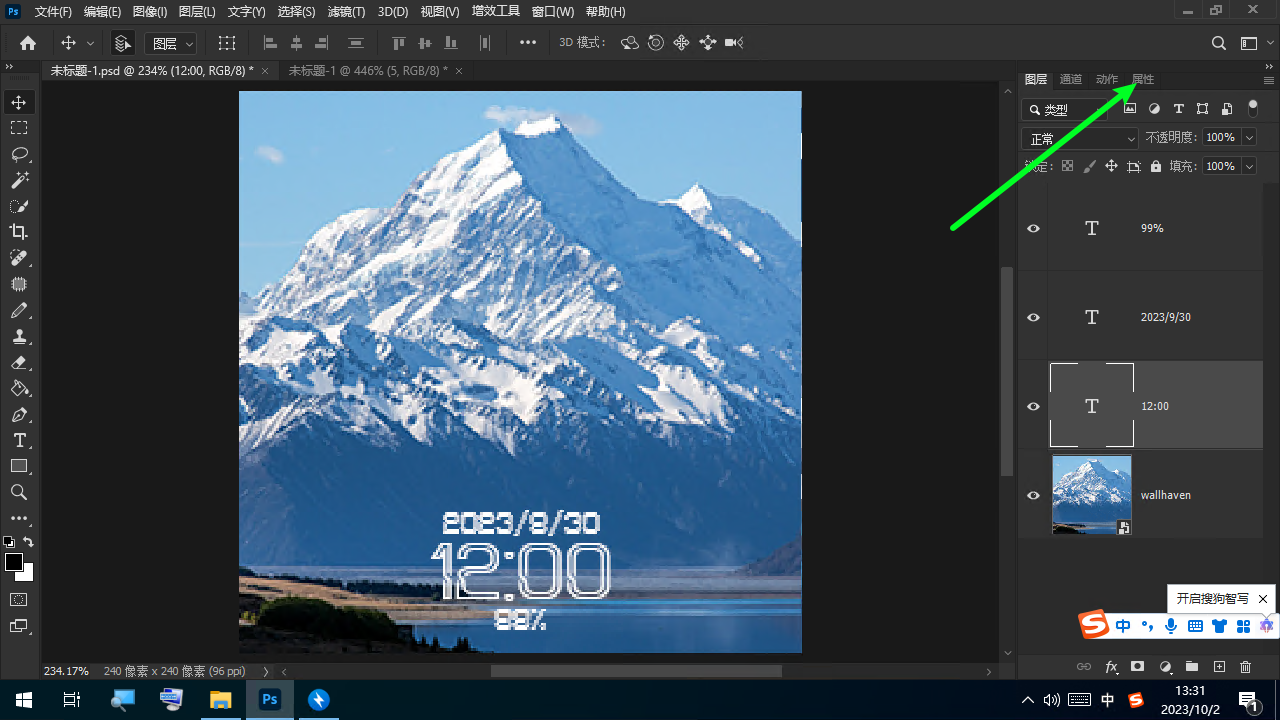This screenshot has width=1280, height=720.
Task: Select the Magic Wand tool
Action: point(19,180)
